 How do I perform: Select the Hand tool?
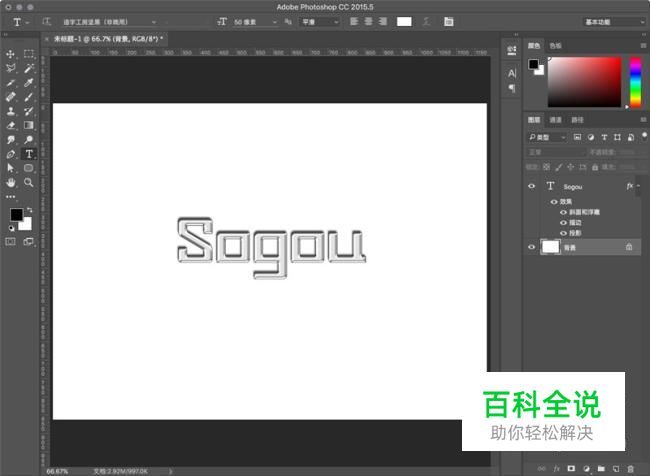[x=11, y=182]
